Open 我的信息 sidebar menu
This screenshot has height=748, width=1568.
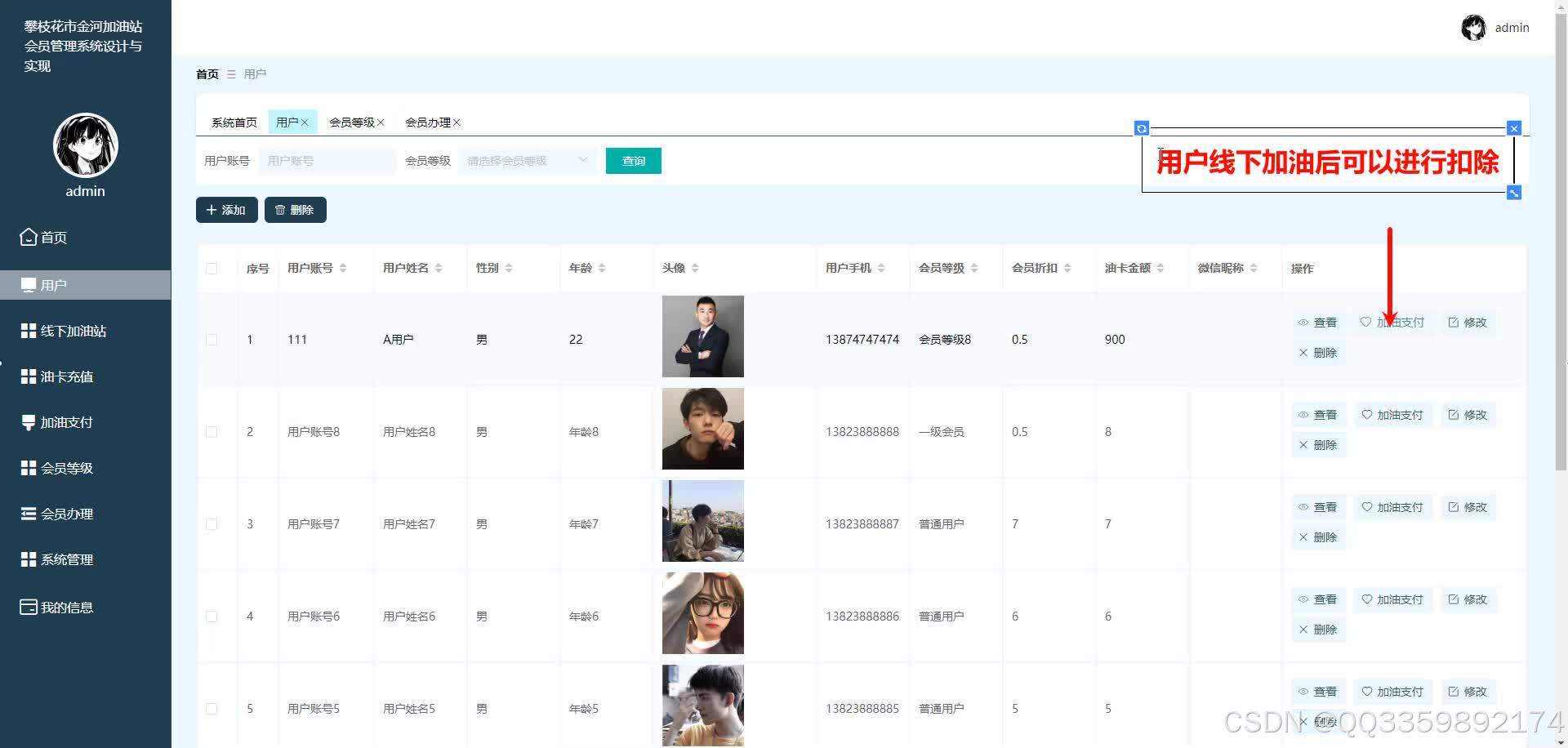[57, 608]
